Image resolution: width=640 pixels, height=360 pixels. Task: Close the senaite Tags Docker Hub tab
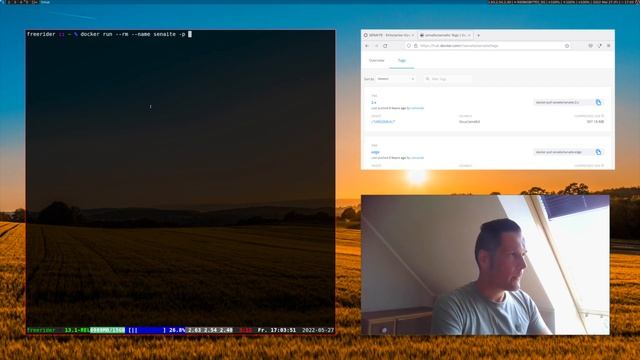tap(469, 36)
